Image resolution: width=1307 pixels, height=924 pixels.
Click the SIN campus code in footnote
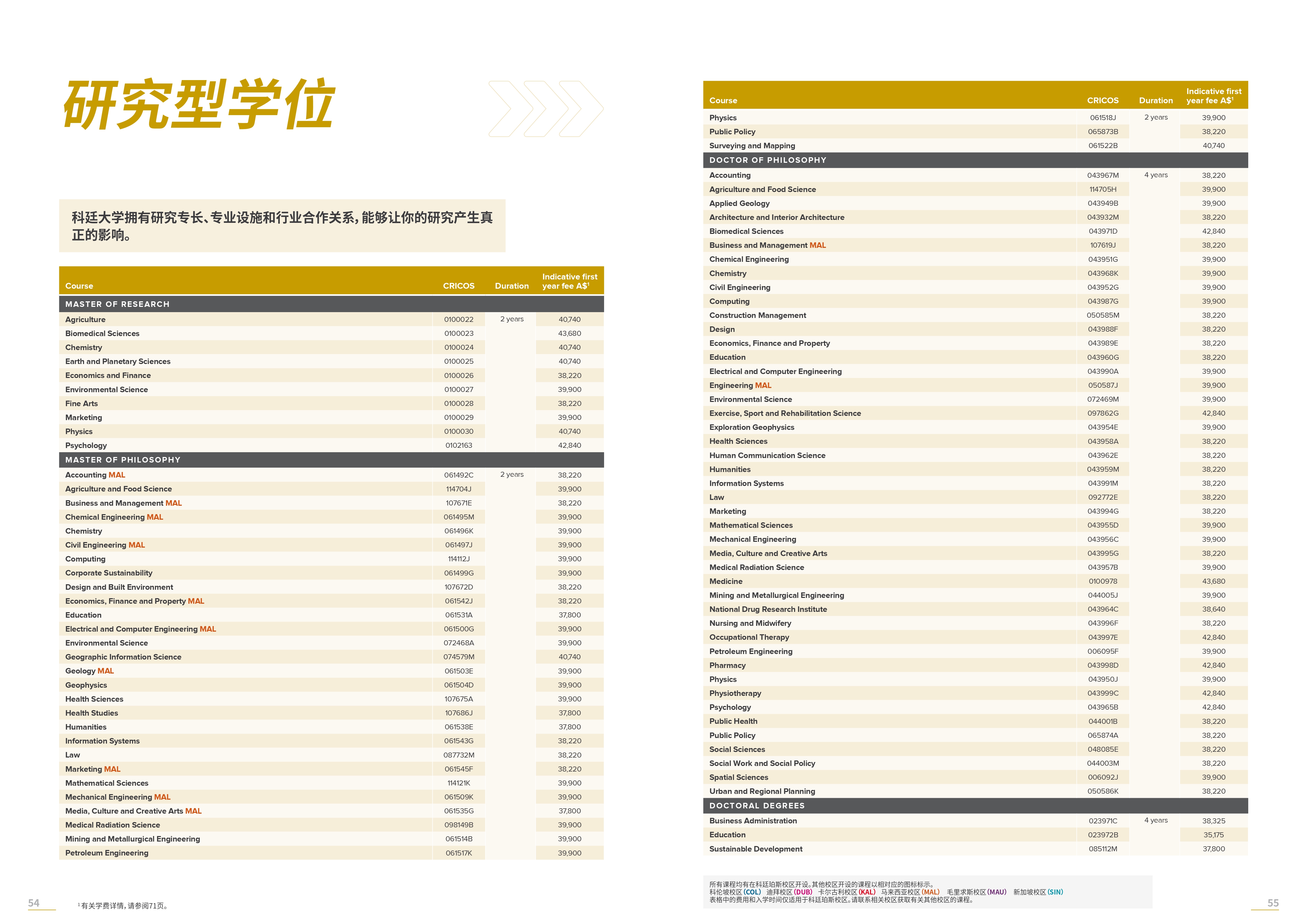(1055, 892)
